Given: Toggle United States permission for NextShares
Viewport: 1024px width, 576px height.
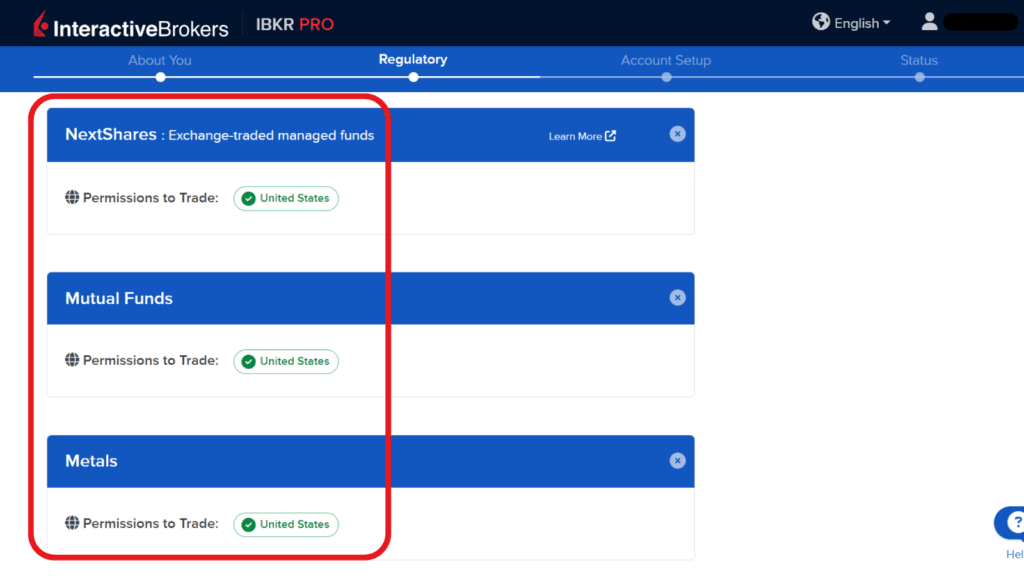Looking at the screenshot, I should 286,198.
